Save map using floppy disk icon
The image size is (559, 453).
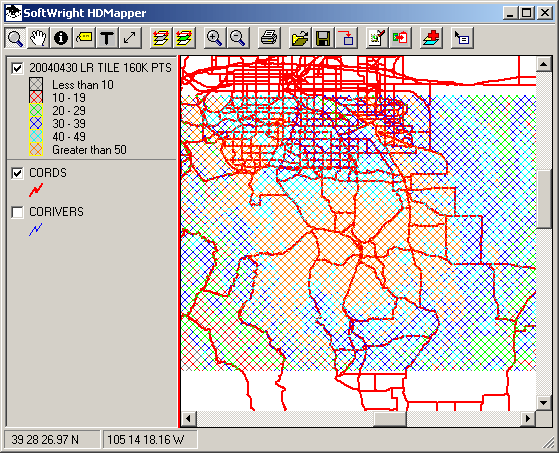pyautogui.click(x=323, y=38)
